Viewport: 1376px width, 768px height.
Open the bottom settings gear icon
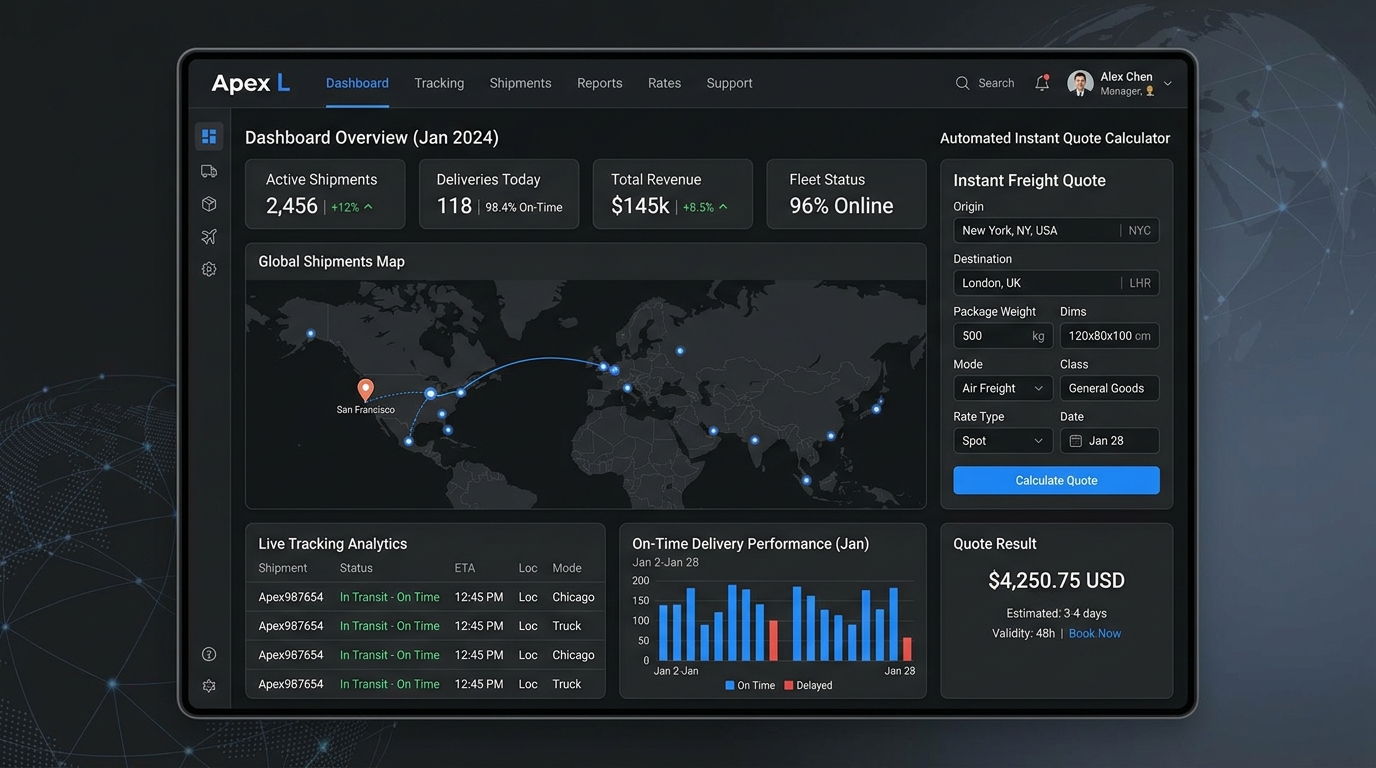point(209,686)
